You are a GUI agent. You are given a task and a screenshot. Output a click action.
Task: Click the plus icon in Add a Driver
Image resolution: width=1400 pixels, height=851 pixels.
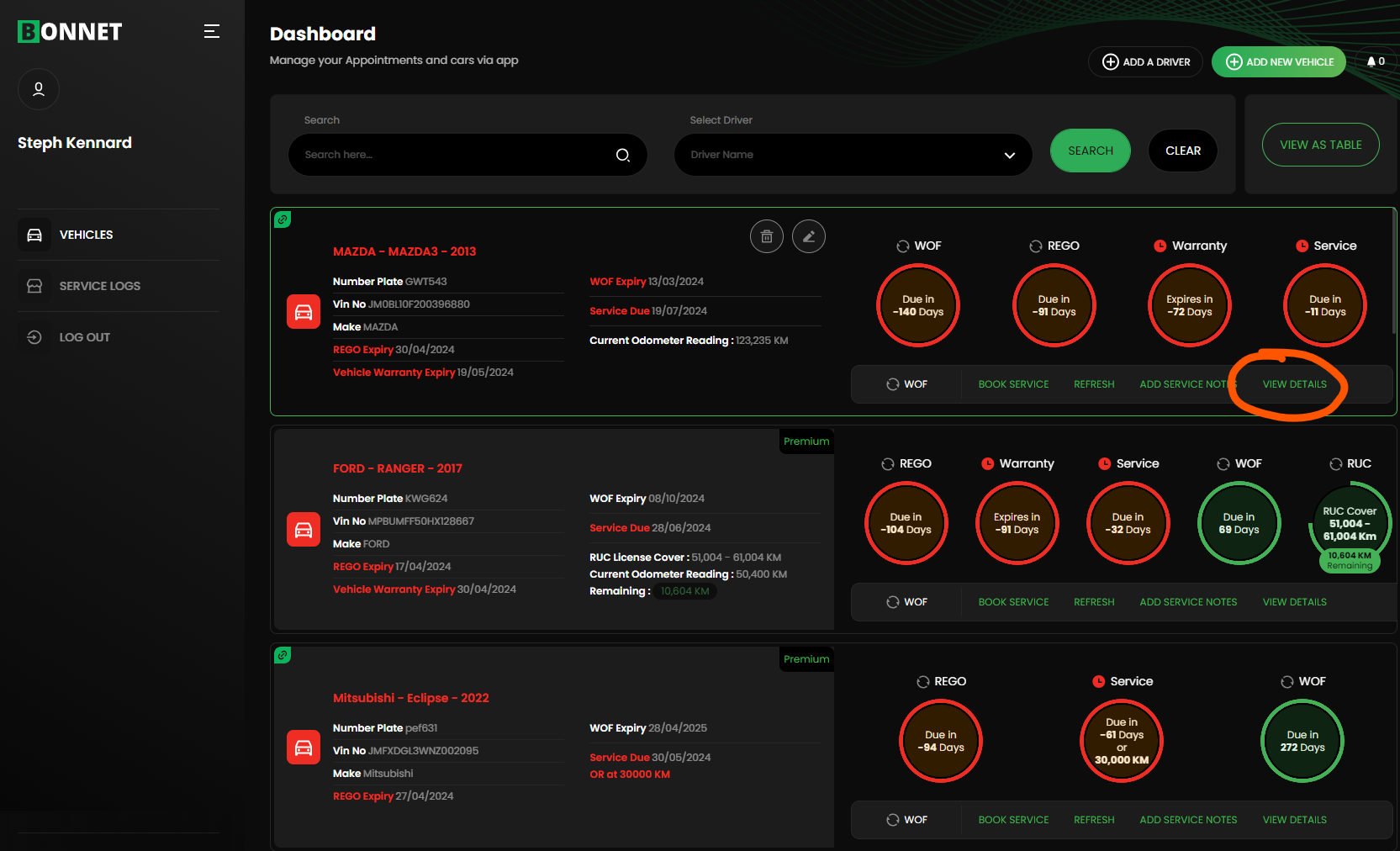(x=1111, y=61)
